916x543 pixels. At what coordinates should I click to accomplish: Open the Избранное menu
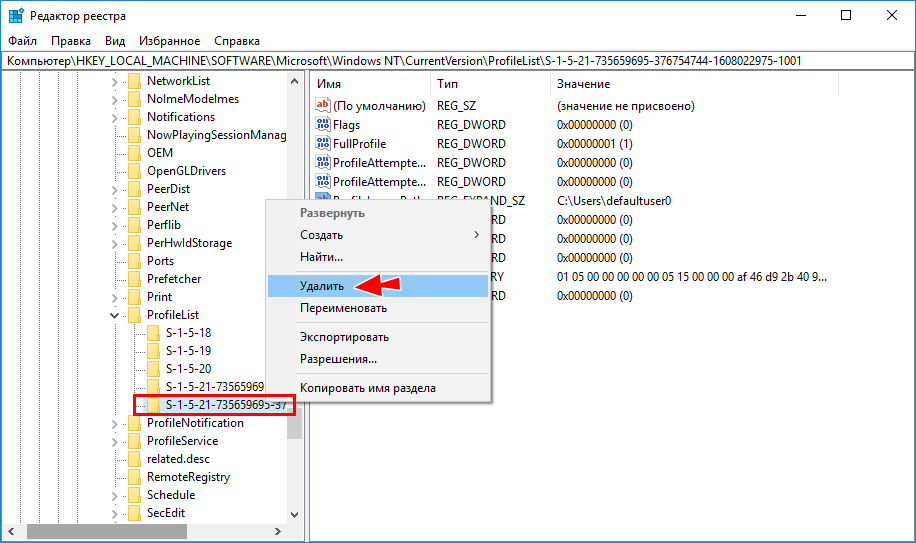pyautogui.click(x=169, y=41)
